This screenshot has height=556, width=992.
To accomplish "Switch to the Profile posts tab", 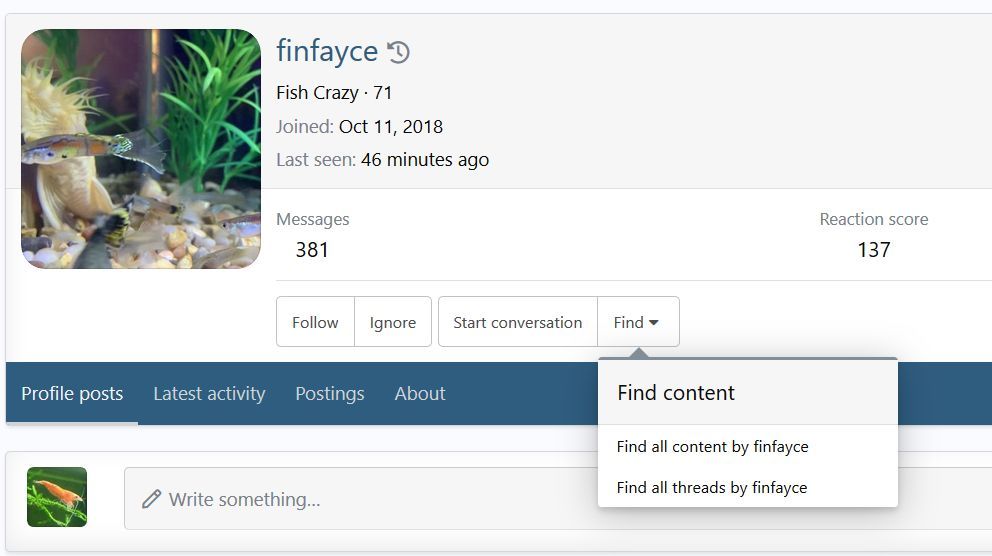I will [x=72, y=393].
